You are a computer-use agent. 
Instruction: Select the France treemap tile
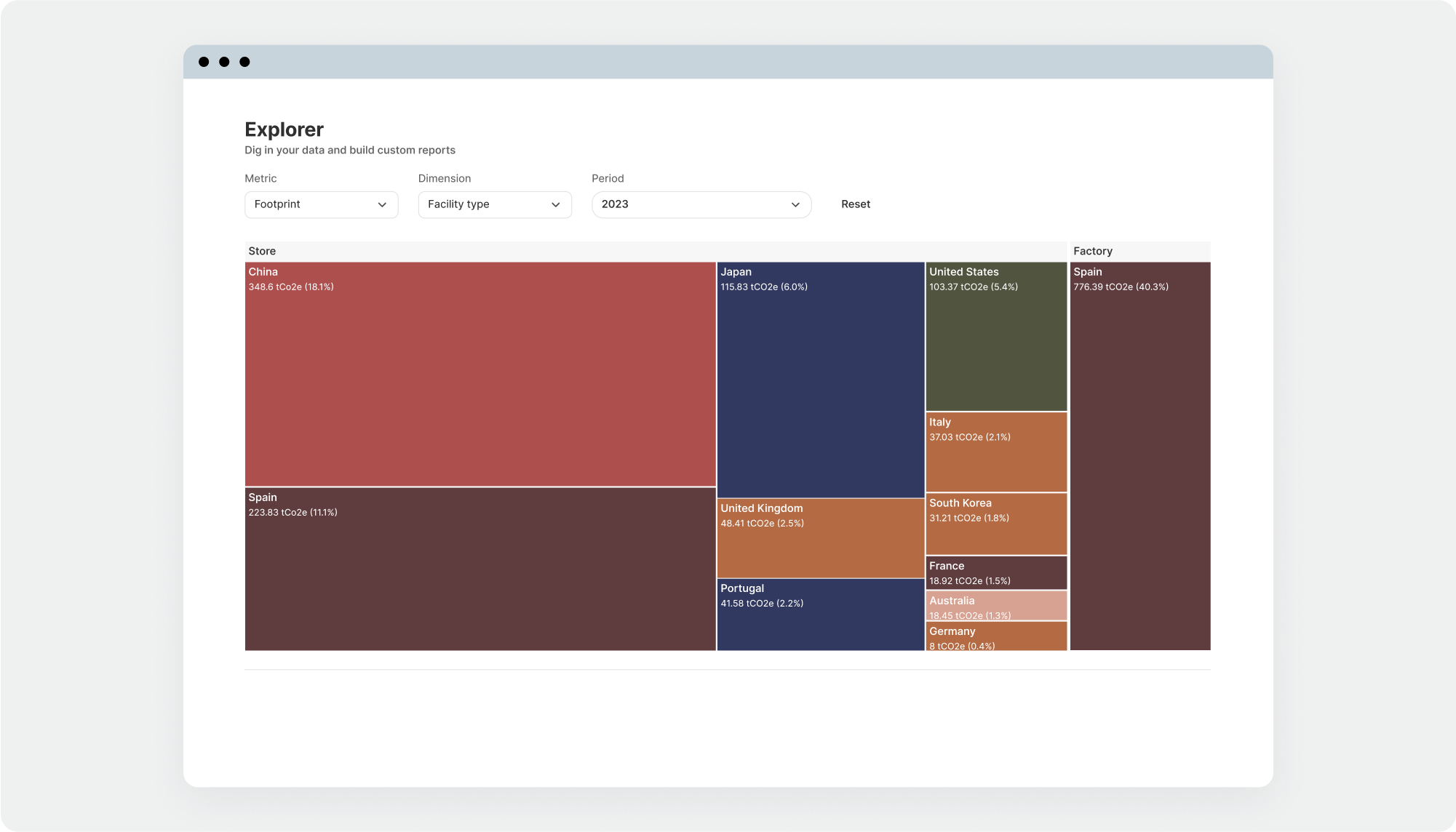point(995,572)
